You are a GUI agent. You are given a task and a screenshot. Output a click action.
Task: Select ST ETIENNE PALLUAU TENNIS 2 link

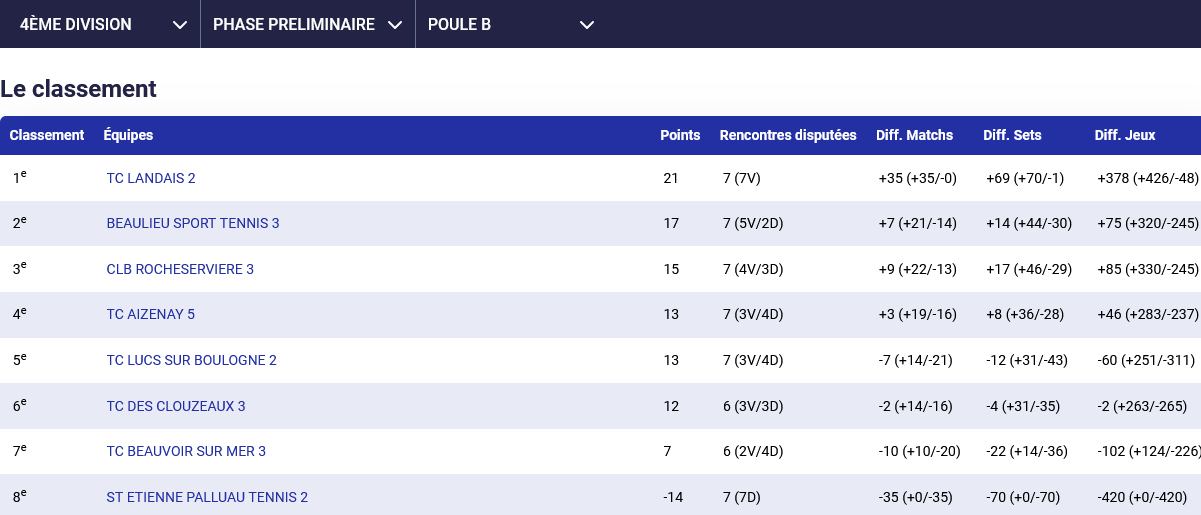click(207, 497)
